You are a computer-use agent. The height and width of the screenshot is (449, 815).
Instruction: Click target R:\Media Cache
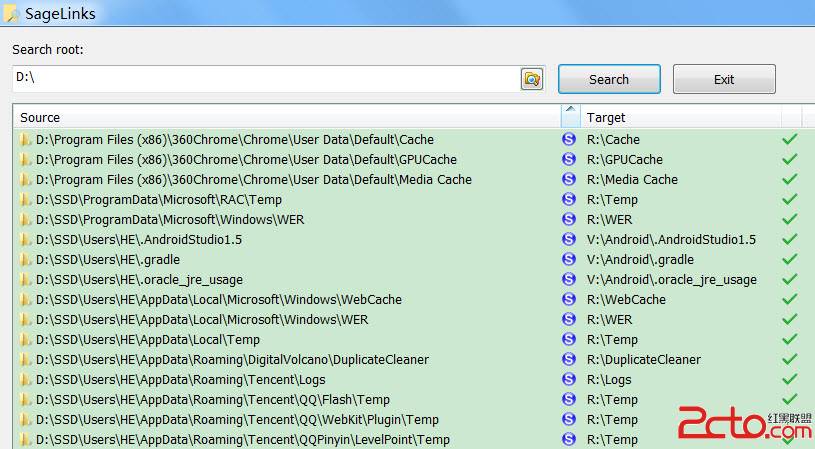point(633,180)
